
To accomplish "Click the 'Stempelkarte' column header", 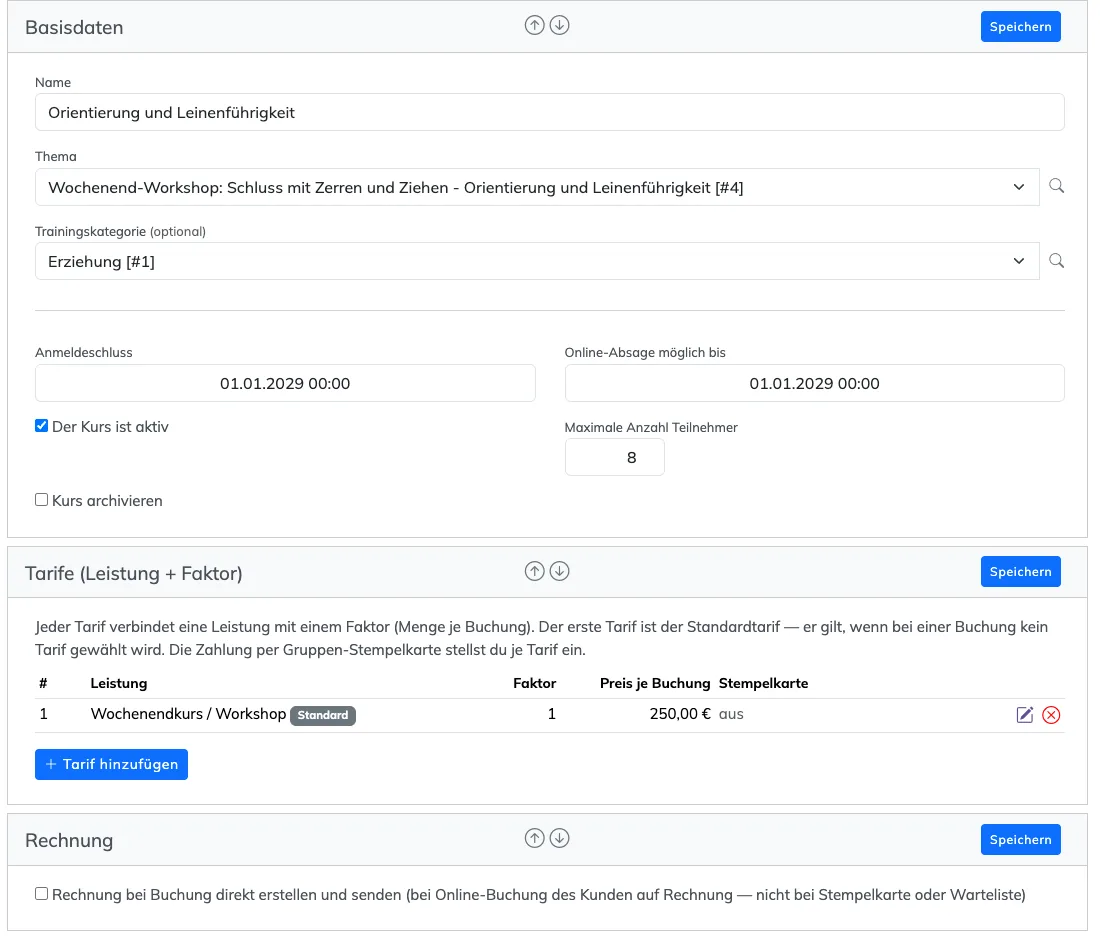I will [x=763, y=683].
